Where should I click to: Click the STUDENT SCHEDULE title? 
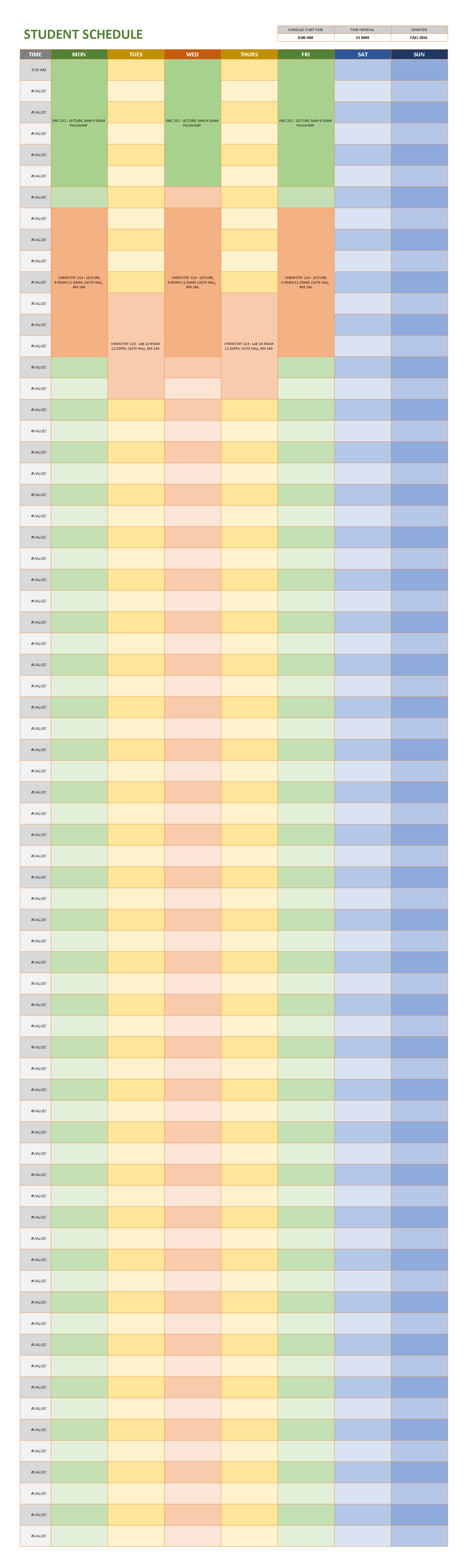[83, 35]
